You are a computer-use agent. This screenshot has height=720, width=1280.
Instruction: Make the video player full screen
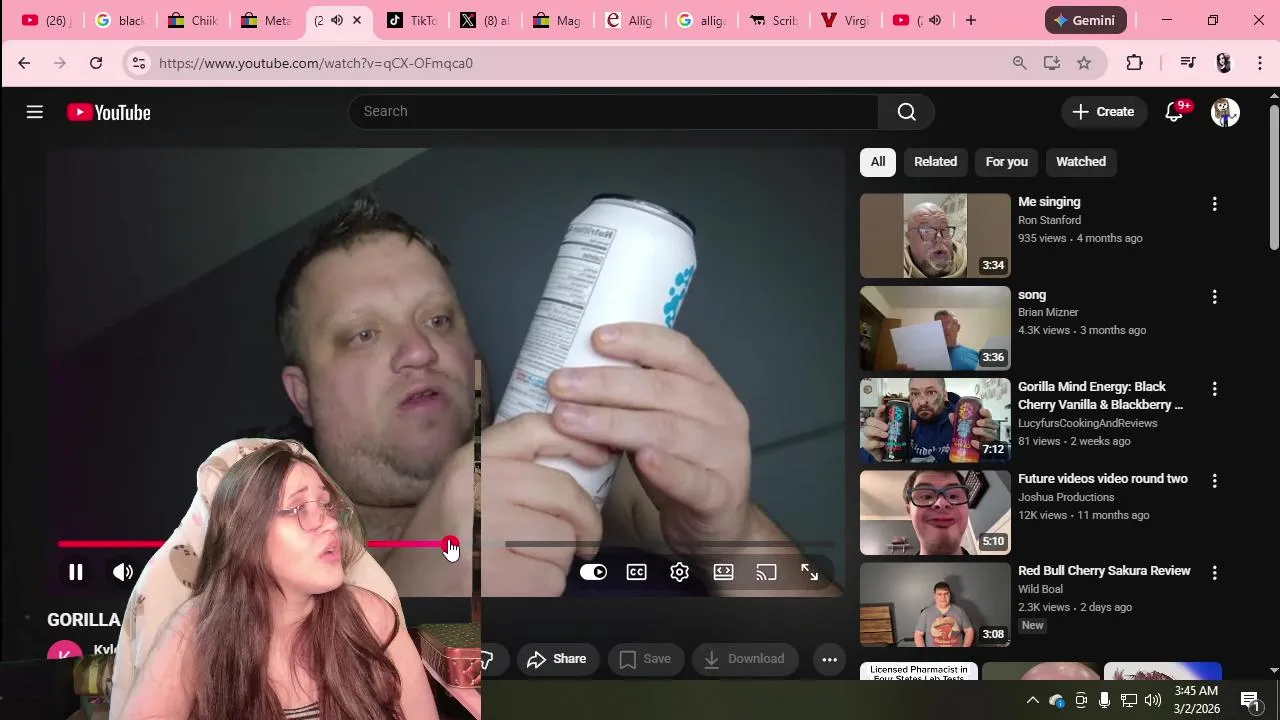pos(809,572)
